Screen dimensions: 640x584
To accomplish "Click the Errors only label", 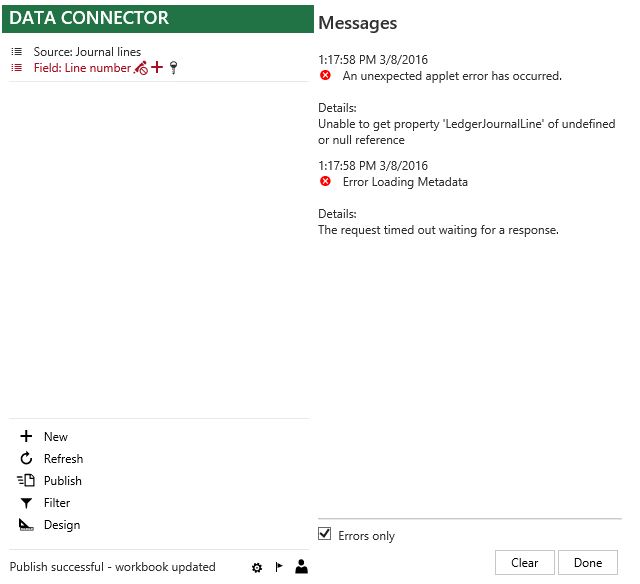I will [x=367, y=536].
